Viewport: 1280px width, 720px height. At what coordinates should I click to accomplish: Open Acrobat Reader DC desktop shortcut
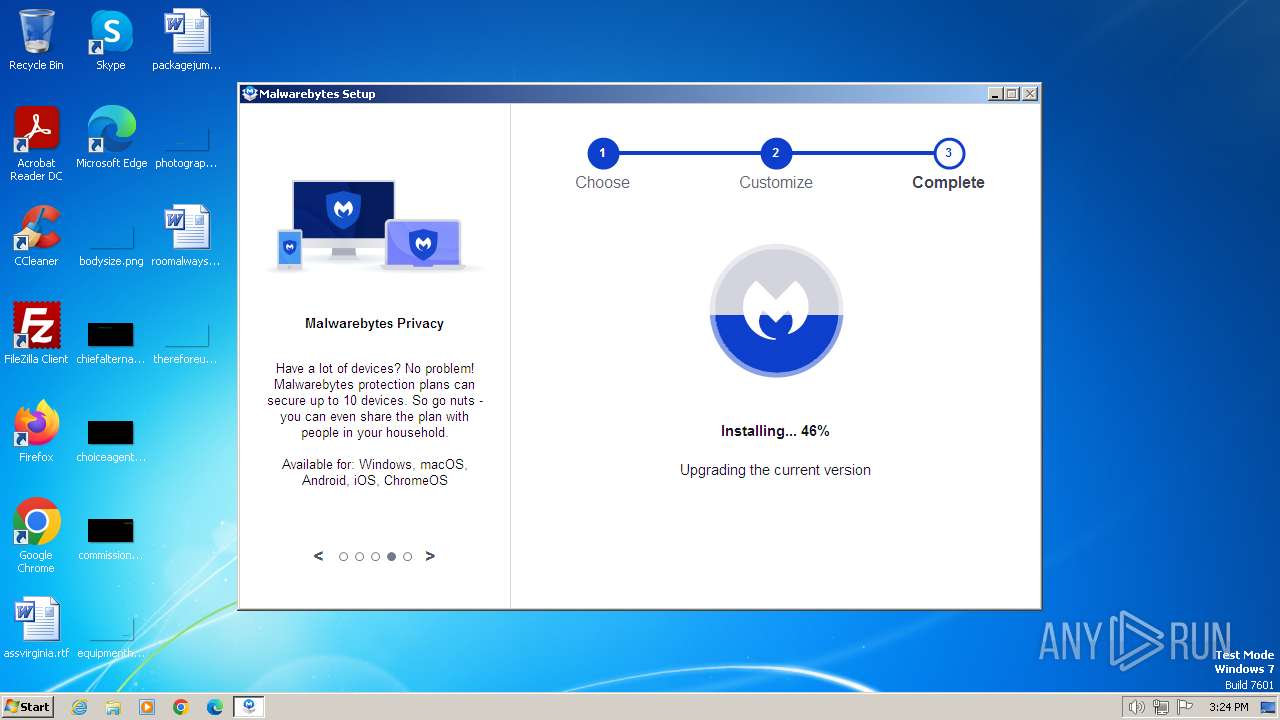36,144
